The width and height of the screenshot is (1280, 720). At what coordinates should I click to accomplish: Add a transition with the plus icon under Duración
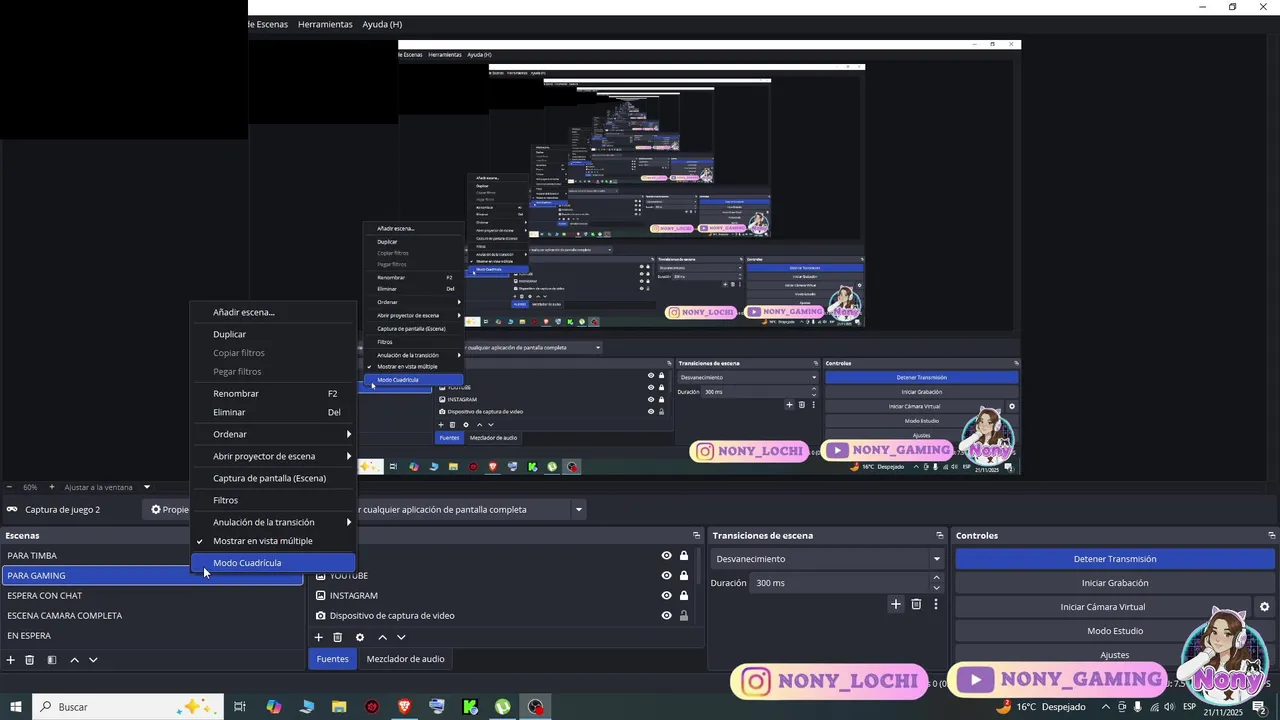[896, 604]
